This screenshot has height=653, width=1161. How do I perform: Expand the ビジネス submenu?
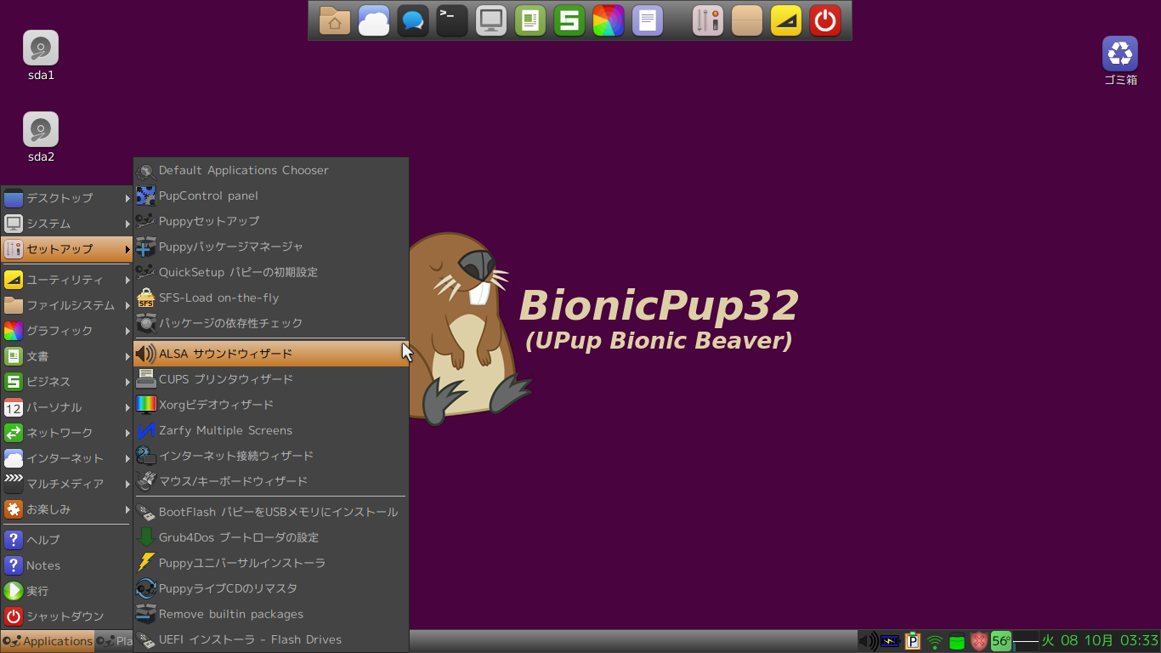pyautogui.click(x=67, y=382)
